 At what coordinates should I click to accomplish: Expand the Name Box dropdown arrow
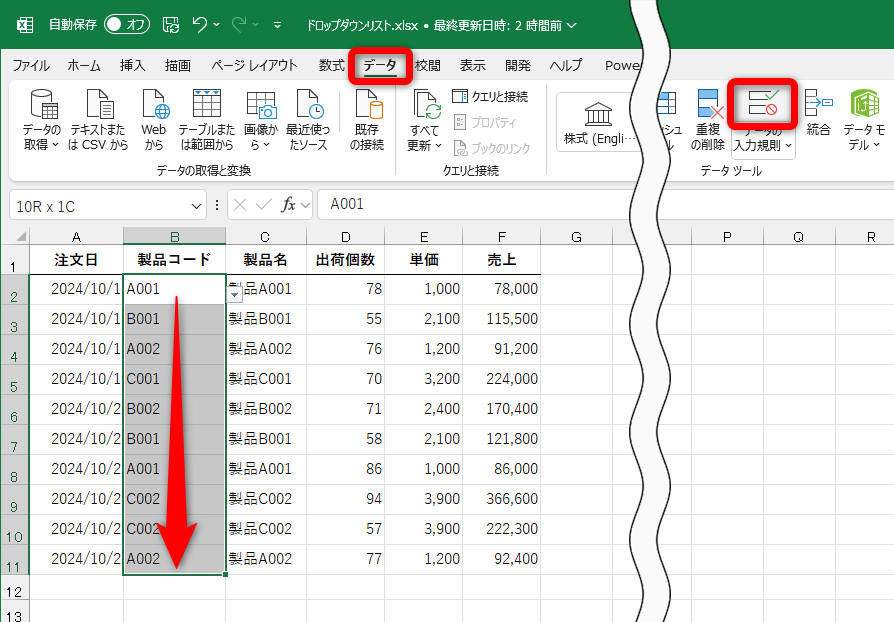196,206
